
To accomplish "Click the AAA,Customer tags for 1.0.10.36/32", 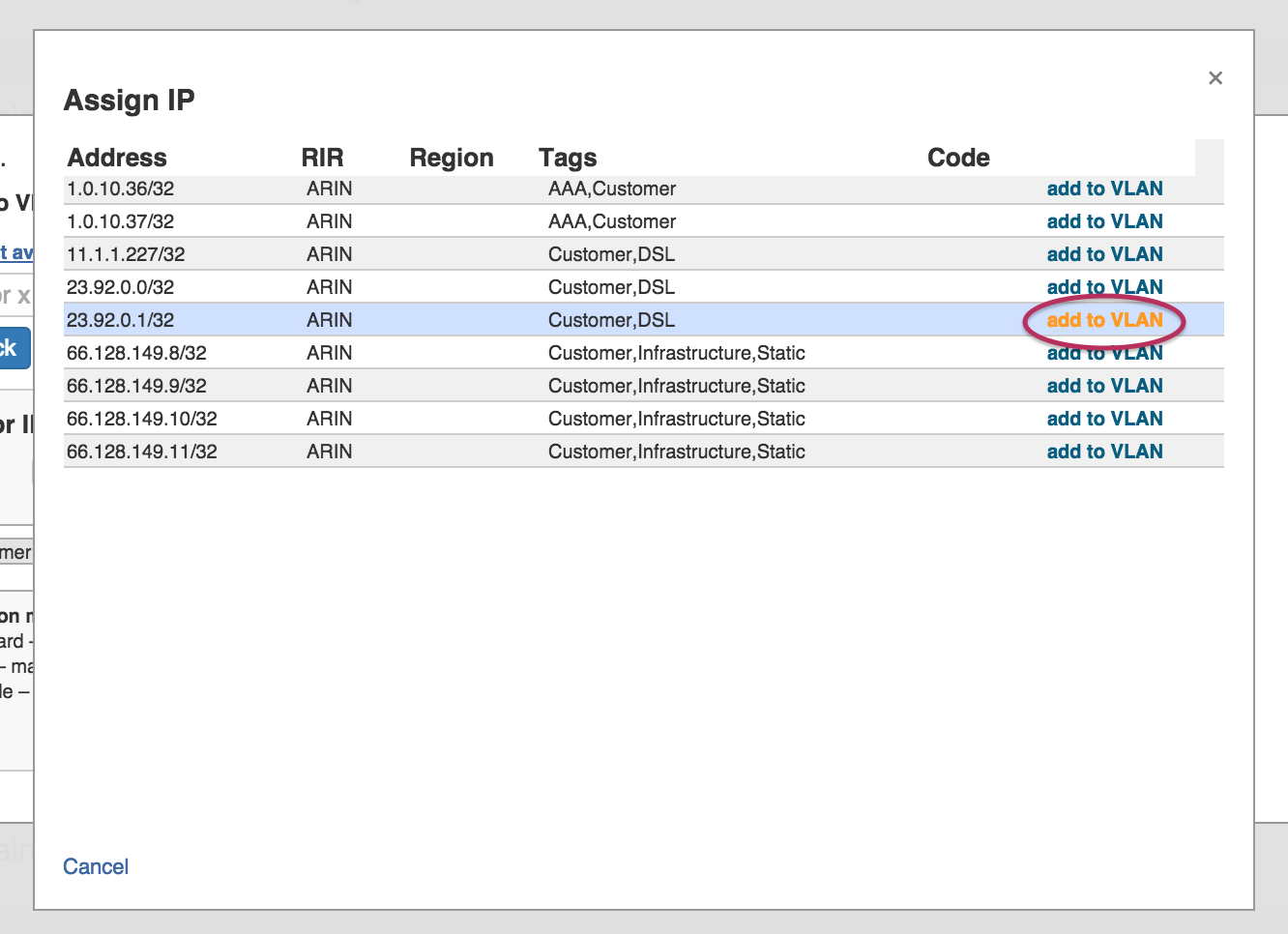I will pyautogui.click(x=612, y=189).
